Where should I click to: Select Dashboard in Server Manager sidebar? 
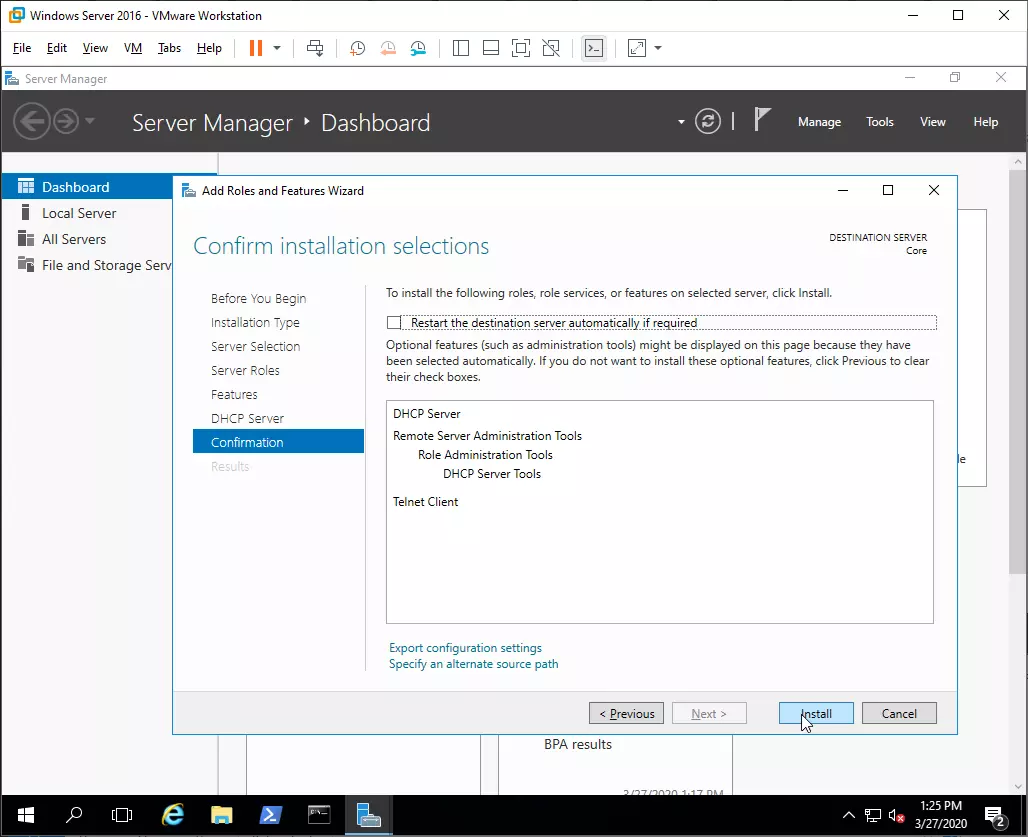pyautogui.click(x=88, y=187)
